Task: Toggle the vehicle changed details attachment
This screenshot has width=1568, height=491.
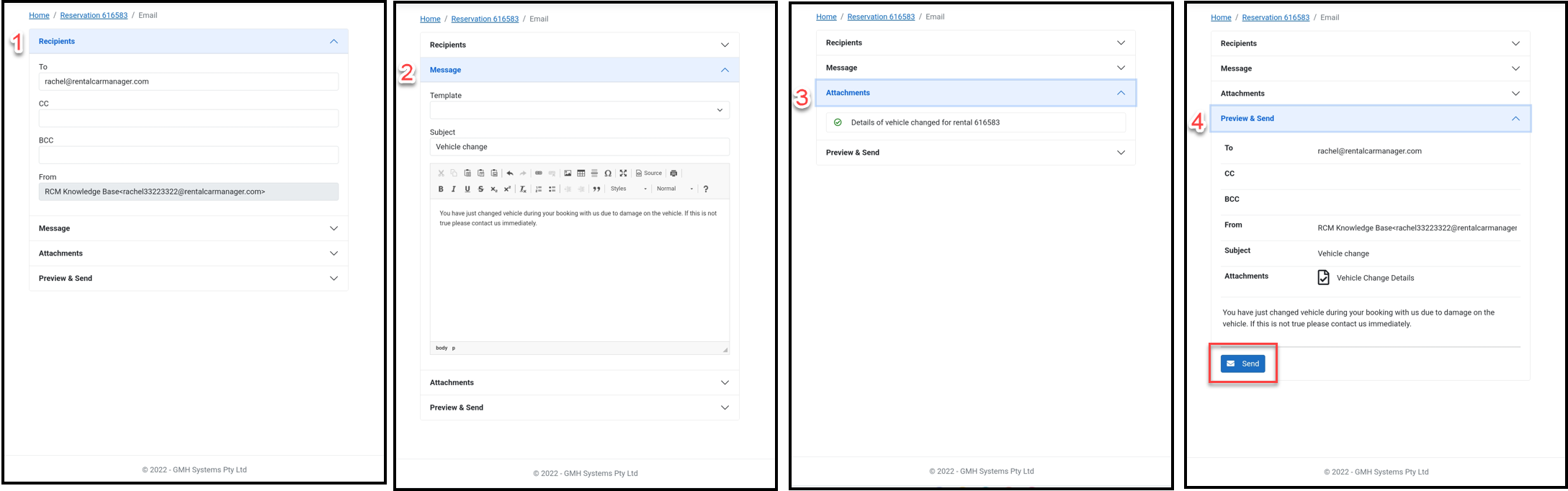Action: [x=838, y=122]
